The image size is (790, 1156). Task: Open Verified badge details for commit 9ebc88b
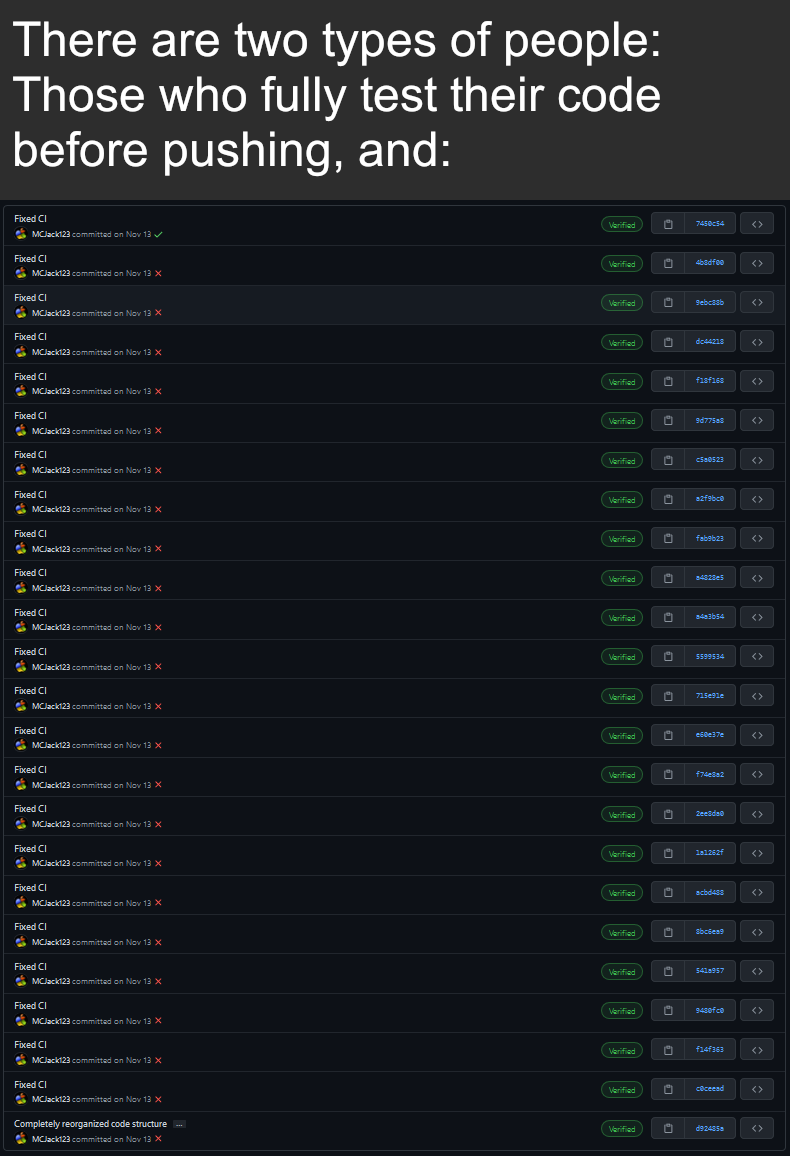pos(622,303)
